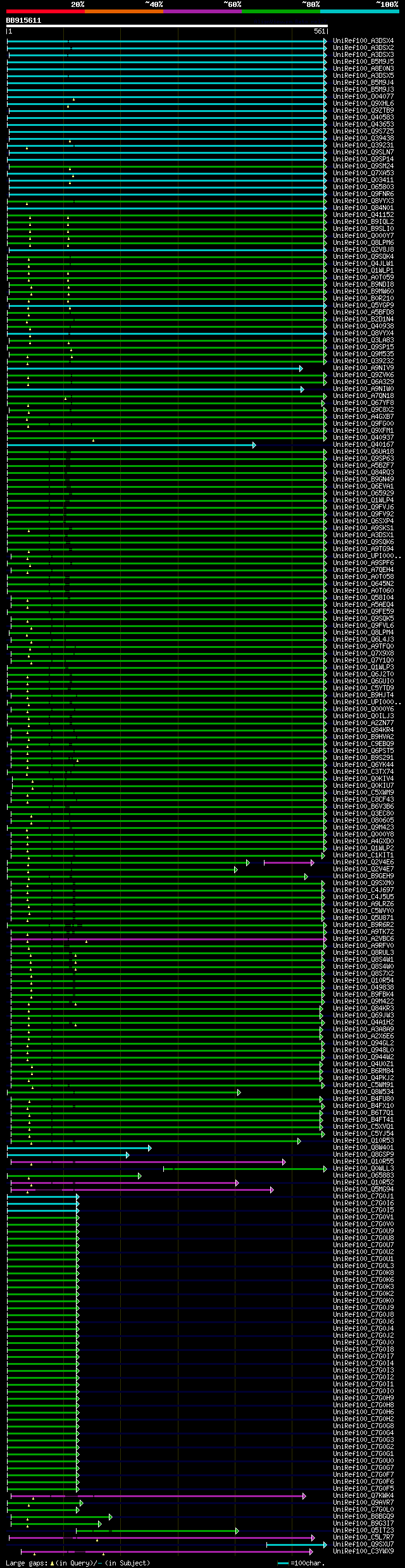Click the cyan segment of the identity color legend

click(x=359, y=11)
